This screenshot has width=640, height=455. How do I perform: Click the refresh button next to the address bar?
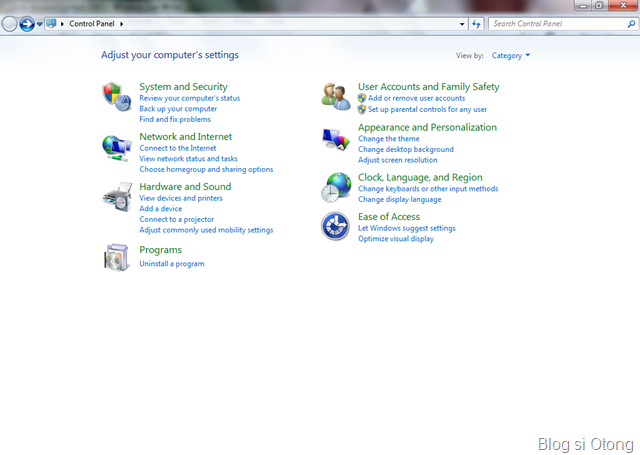[x=476, y=24]
